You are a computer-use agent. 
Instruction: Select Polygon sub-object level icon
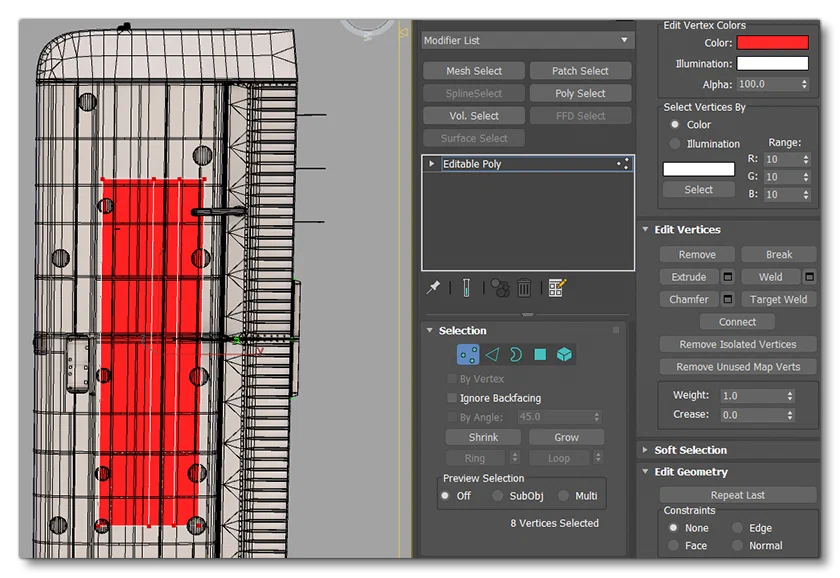pyautogui.click(x=540, y=355)
